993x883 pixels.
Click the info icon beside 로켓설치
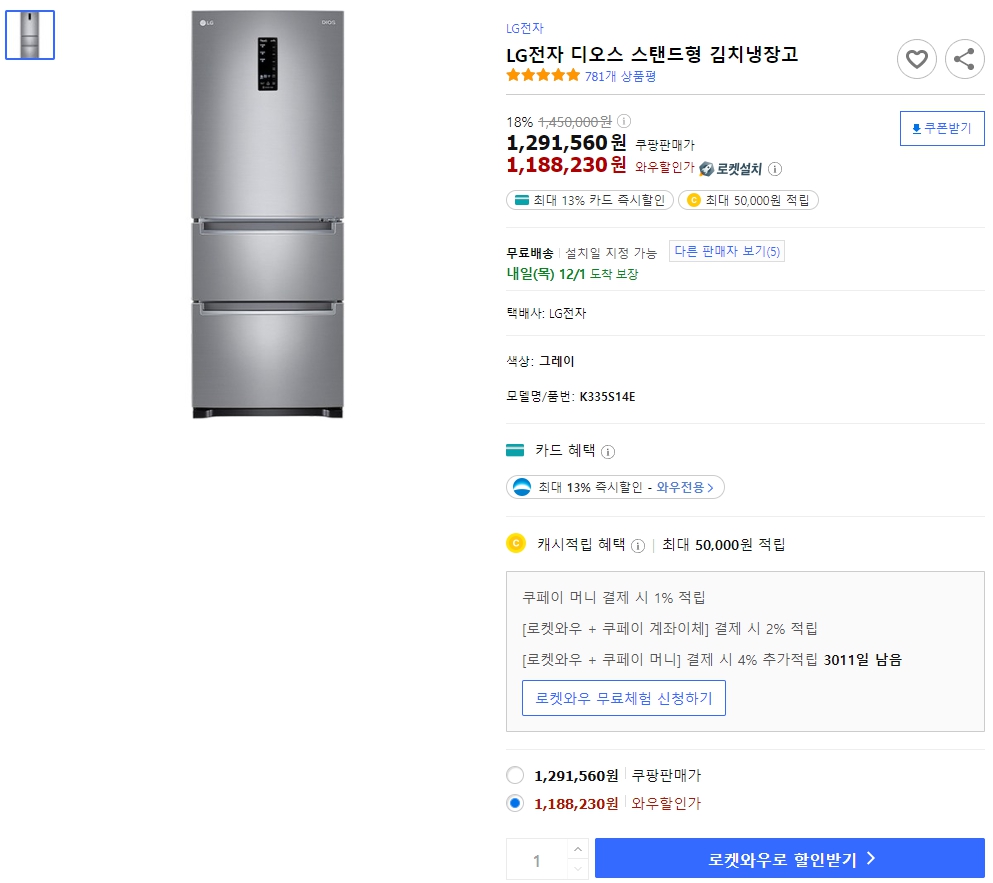point(775,169)
